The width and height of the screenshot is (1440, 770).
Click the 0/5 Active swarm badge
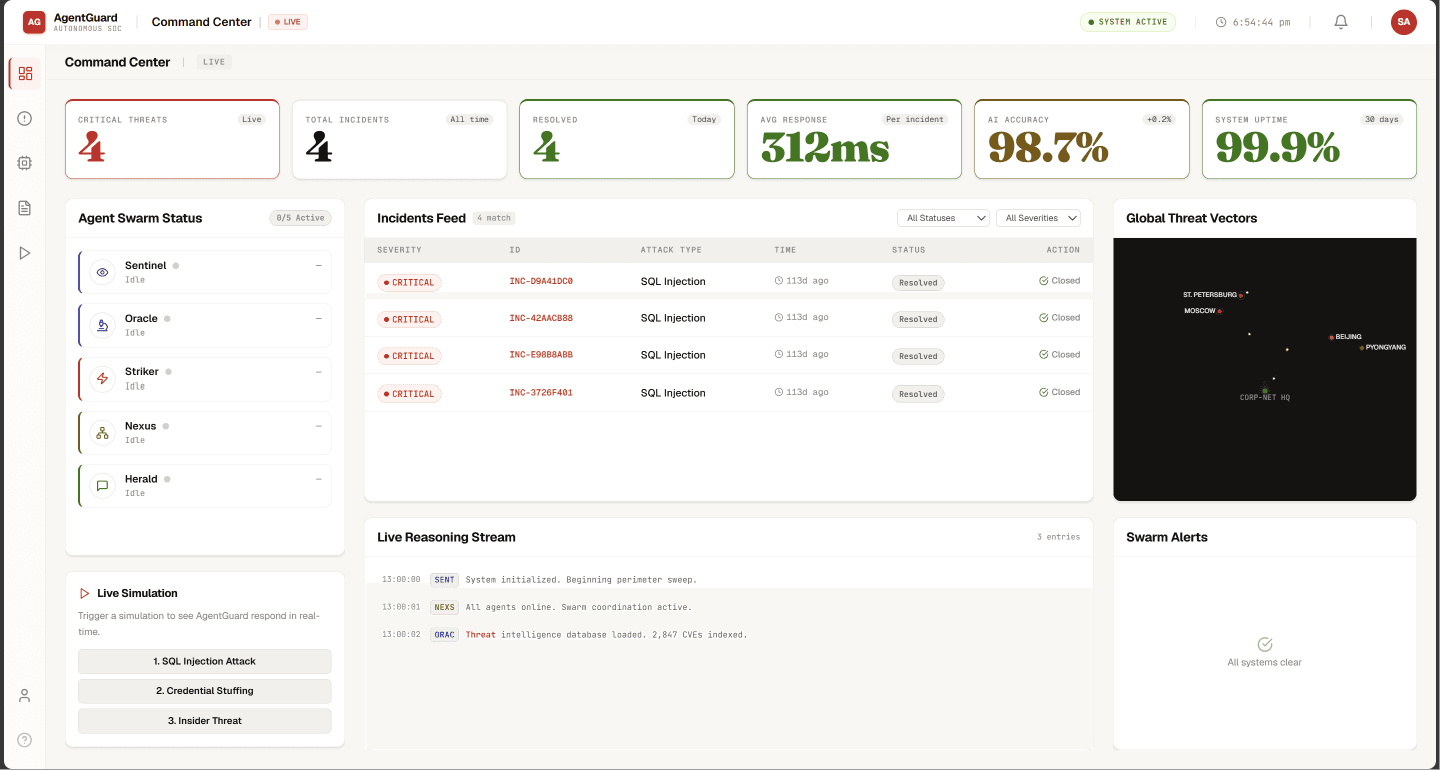click(301, 218)
